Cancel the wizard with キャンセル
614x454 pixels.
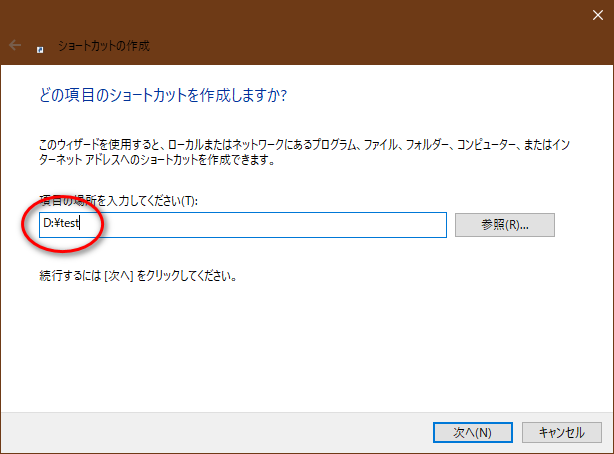(x=561, y=432)
